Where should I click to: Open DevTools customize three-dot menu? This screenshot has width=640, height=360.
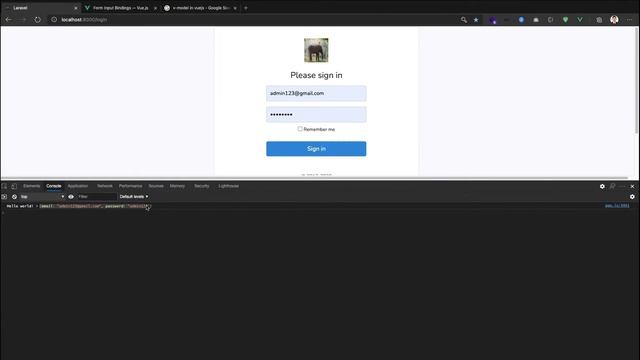(x=622, y=186)
